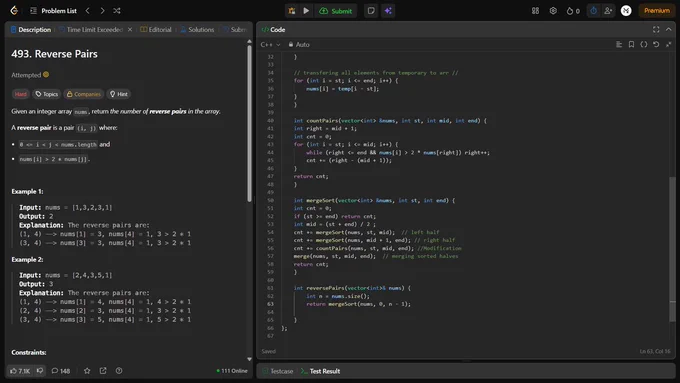
Task: Switch to Time Limit Exceeded tab
Action: (91, 29)
